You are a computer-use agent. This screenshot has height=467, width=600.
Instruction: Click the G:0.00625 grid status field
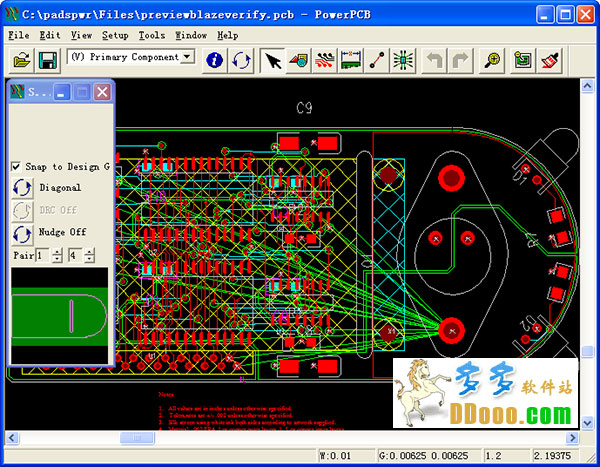click(429, 456)
